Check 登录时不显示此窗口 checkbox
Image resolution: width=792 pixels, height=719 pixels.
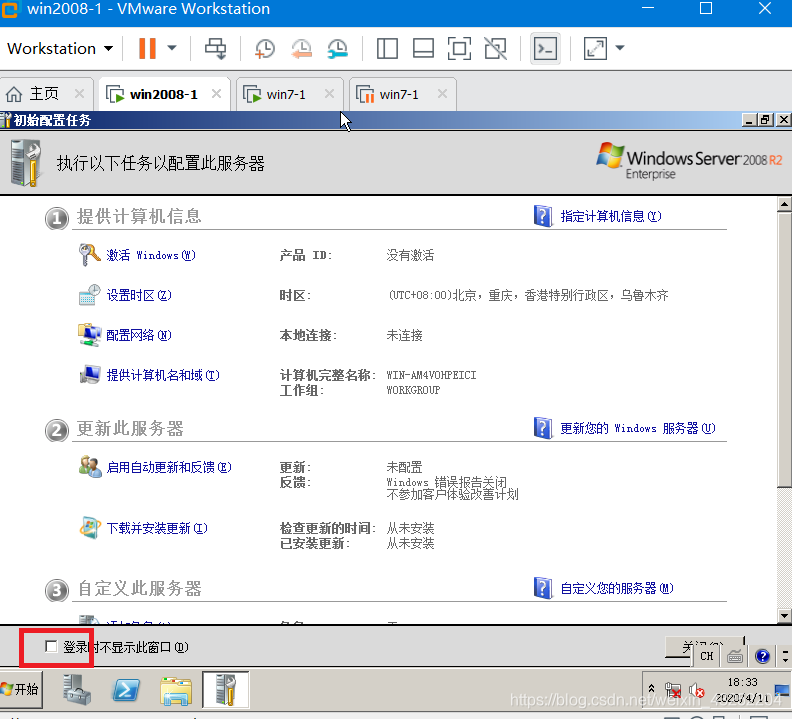(x=51, y=646)
